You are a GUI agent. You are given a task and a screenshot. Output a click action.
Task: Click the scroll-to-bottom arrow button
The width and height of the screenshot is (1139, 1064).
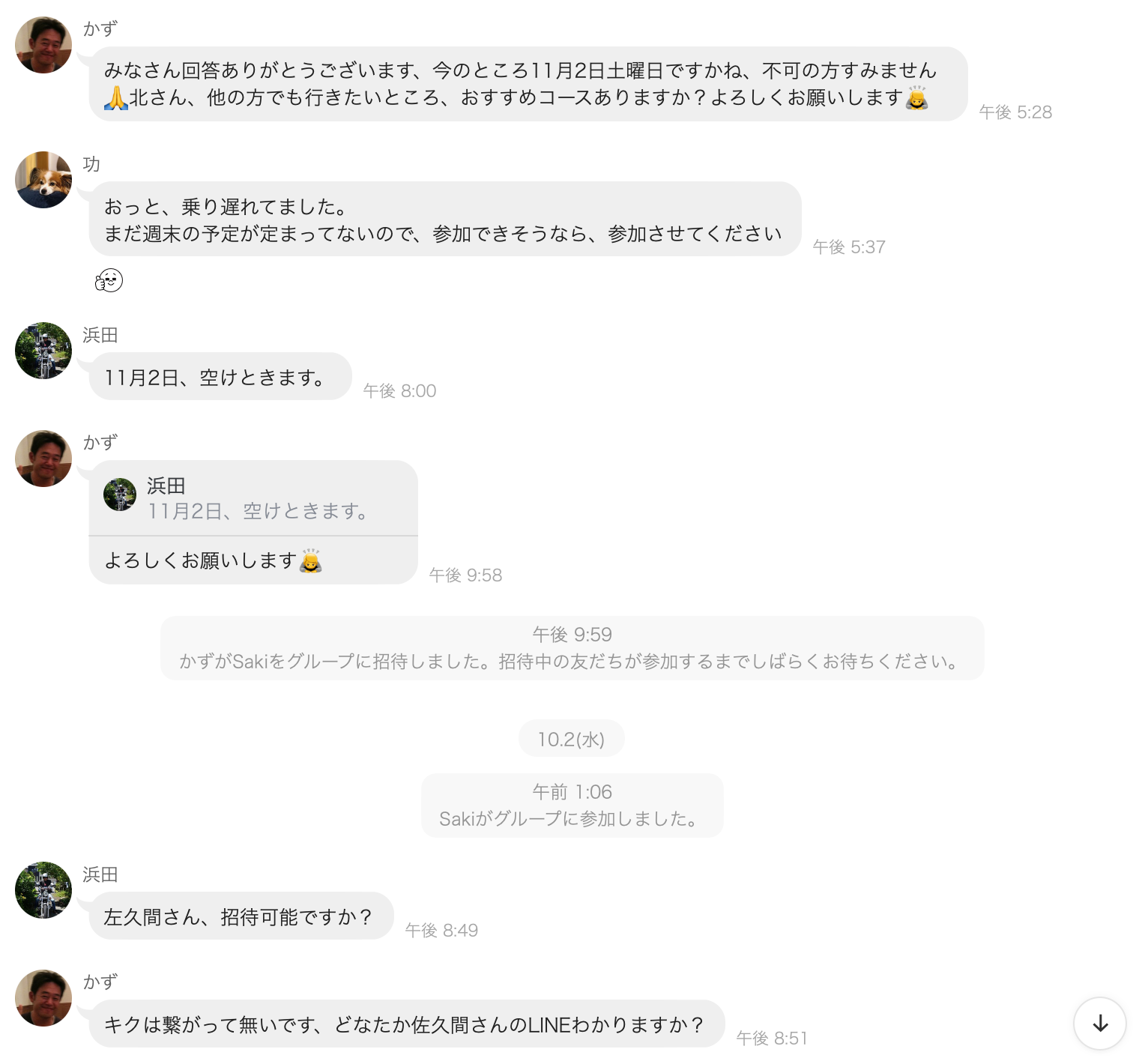point(1099,1023)
